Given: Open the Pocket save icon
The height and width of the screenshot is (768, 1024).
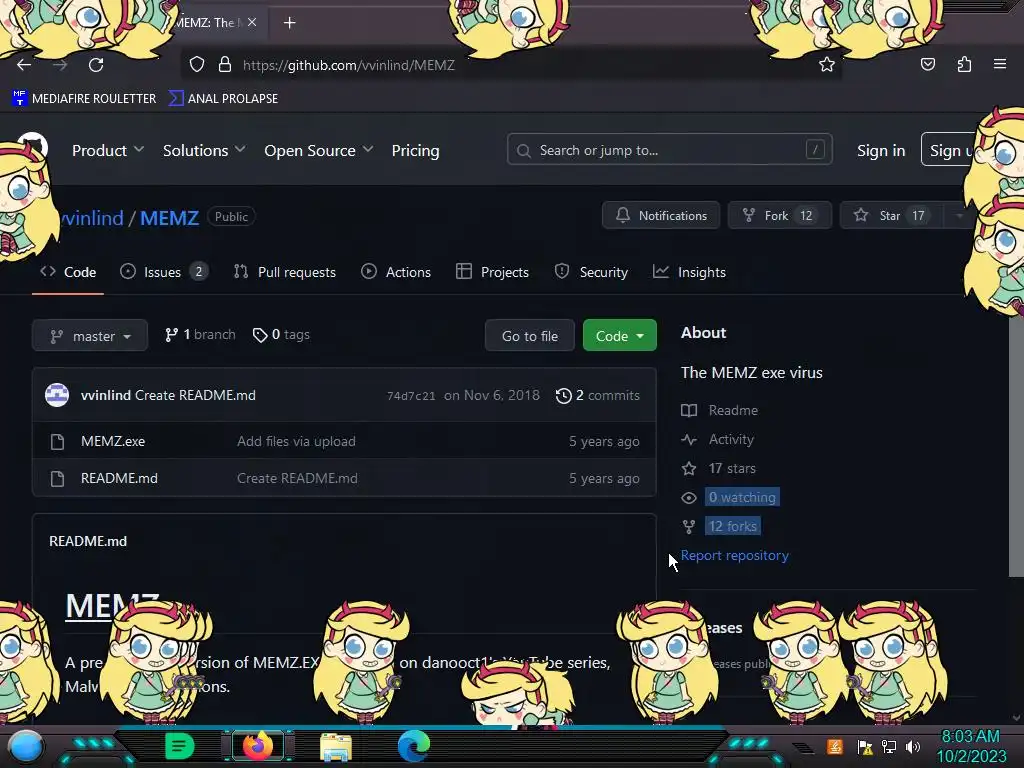Looking at the screenshot, I should pos(927,65).
